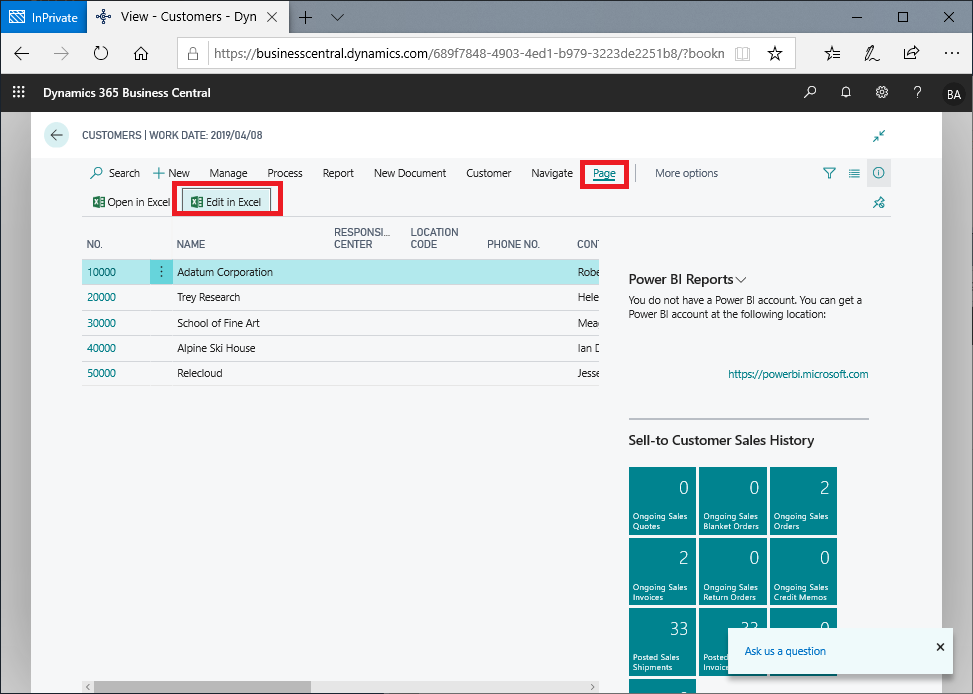Create a New customer
973x694 pixels.
[x=171, y=173]
